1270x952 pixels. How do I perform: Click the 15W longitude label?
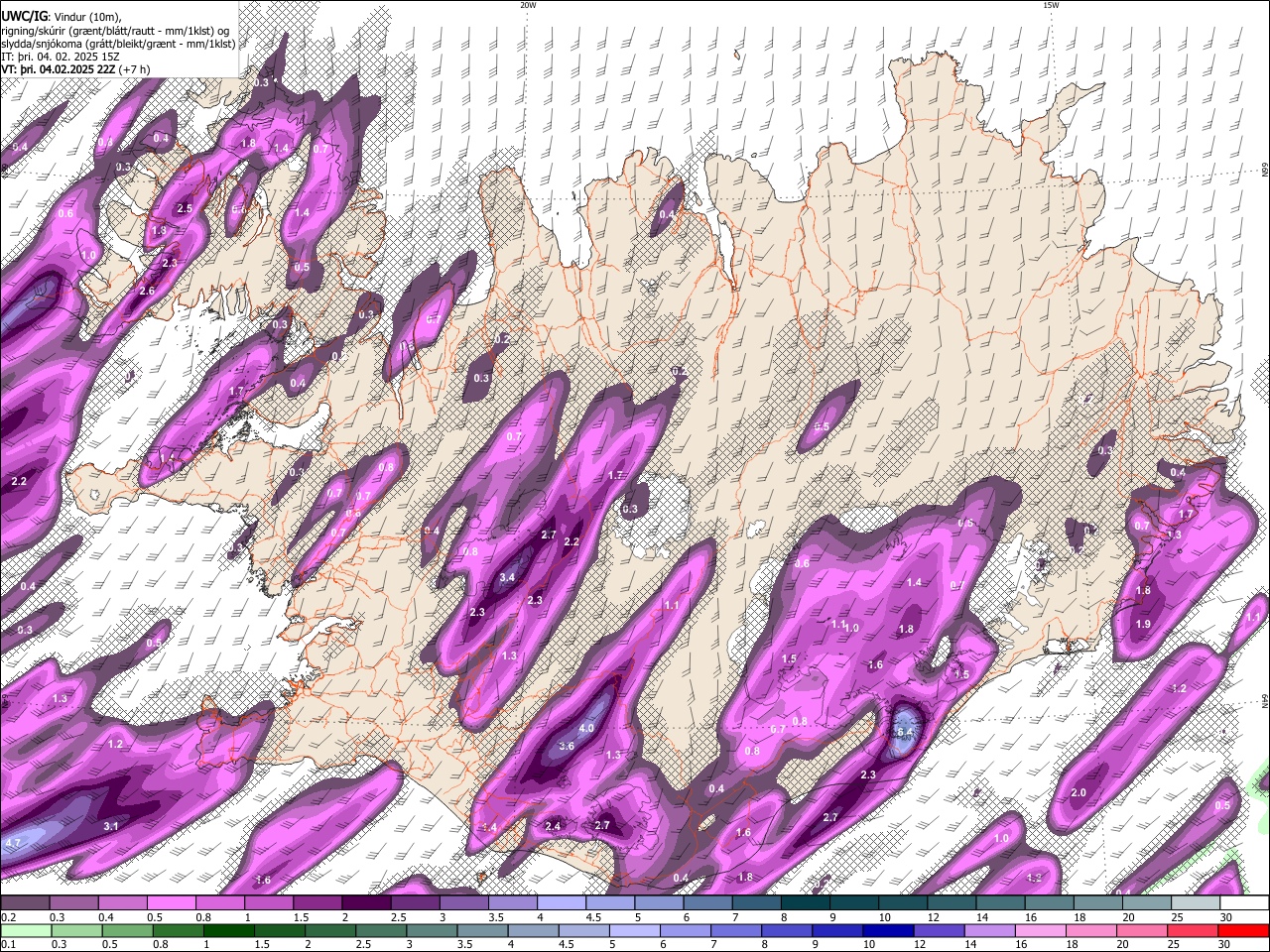coord(1051,5)
